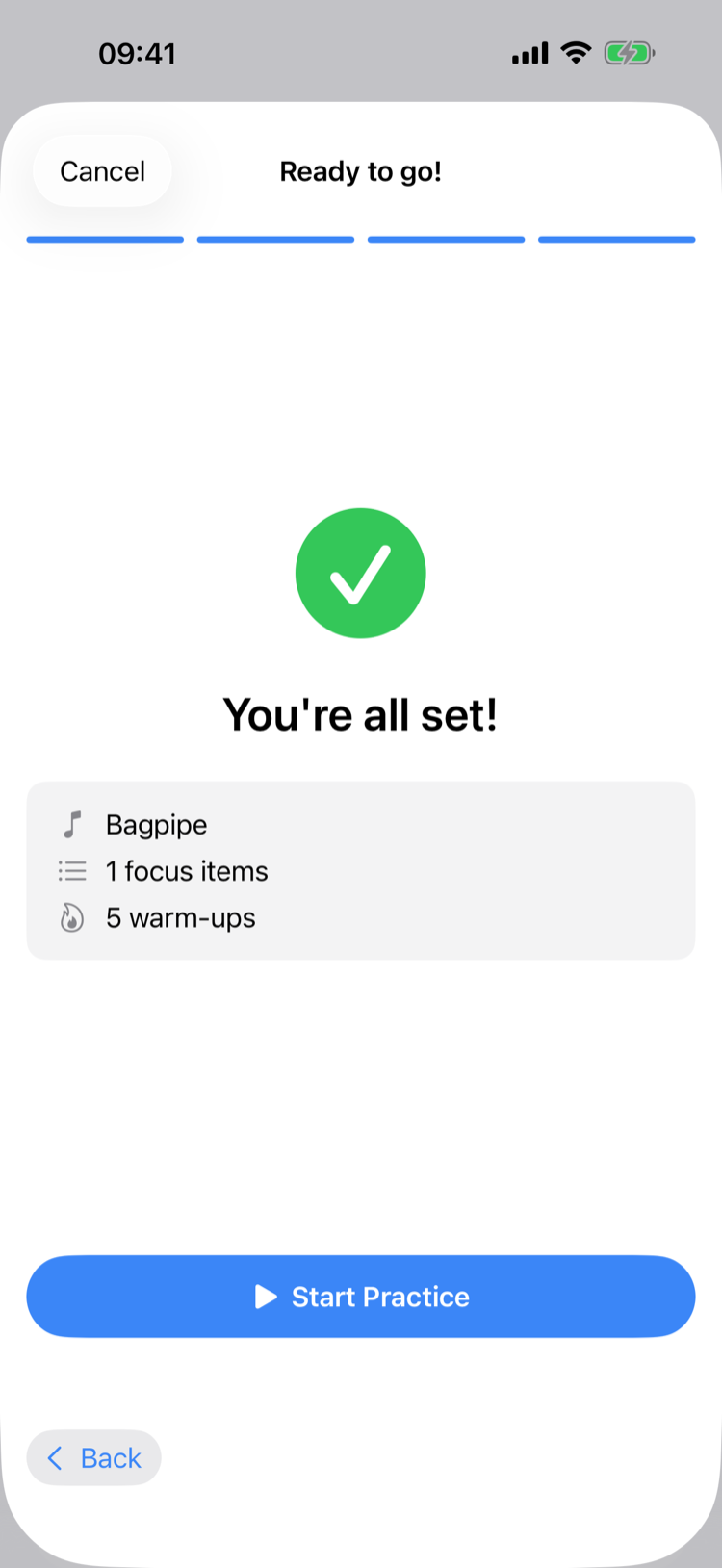Select the fourth progress step segment
Image resolution: width=722 pixels, height=1568 pixels.
(x=616, y=240)
